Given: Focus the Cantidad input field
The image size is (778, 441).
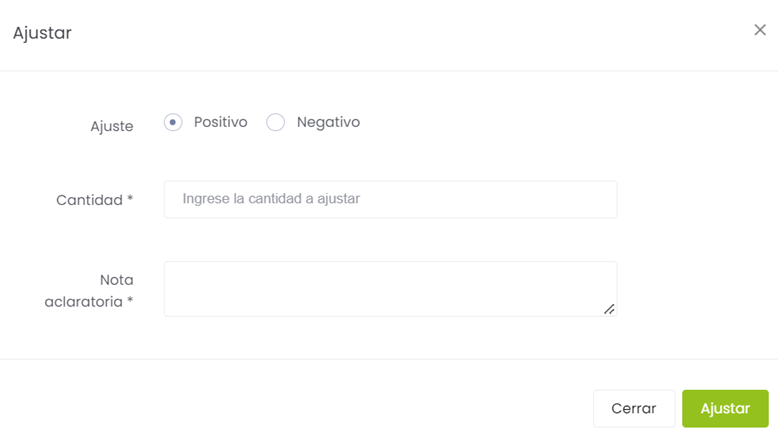Looking at the screenshot, I should (390, 199).
